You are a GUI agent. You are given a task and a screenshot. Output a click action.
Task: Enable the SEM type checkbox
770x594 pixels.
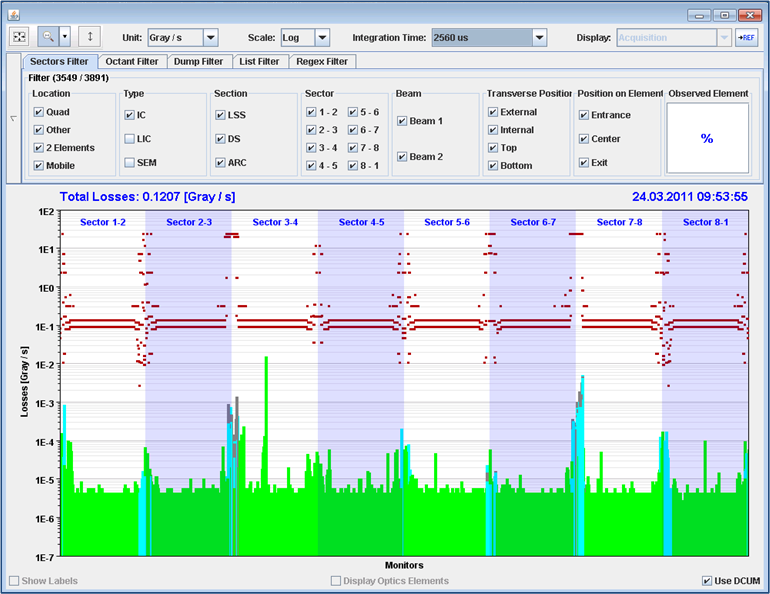tap(129, 162)
